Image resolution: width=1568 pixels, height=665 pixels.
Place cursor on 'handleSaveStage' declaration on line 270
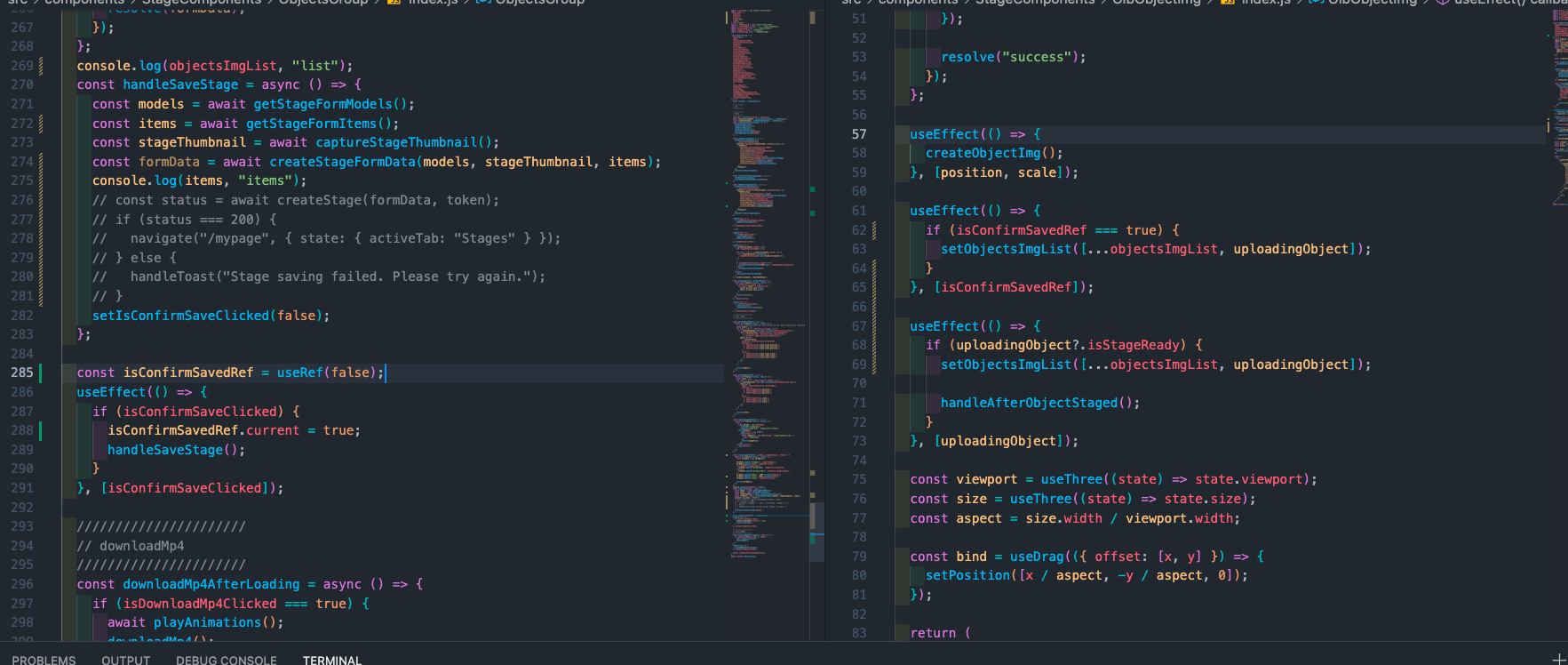[x=180, y=84]
